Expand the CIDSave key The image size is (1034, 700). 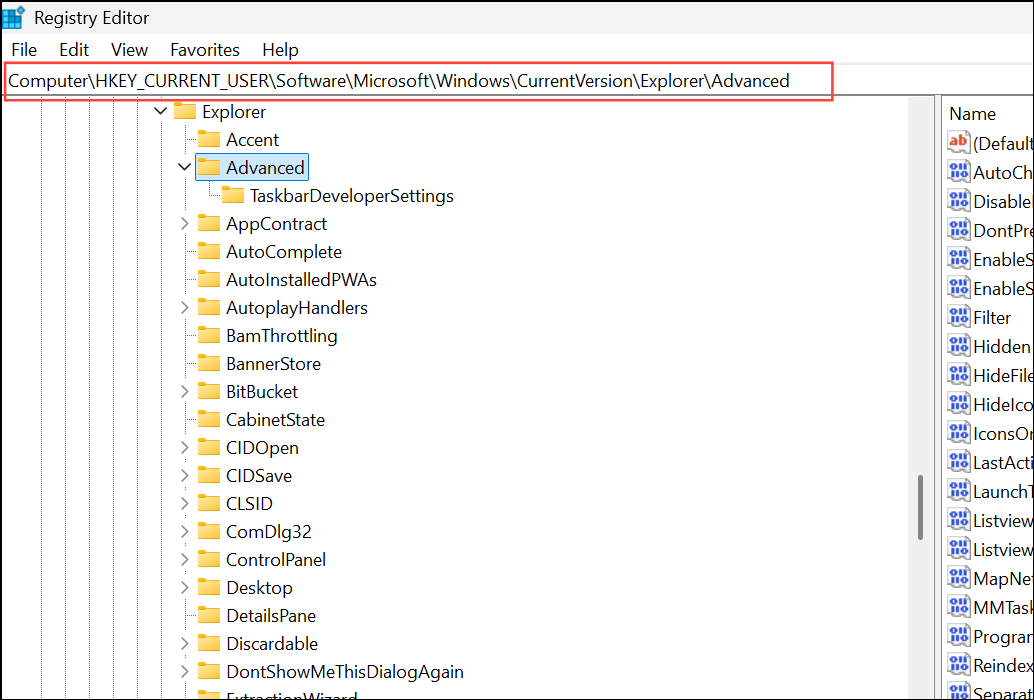pyautogui.click(x=185, y=476)
